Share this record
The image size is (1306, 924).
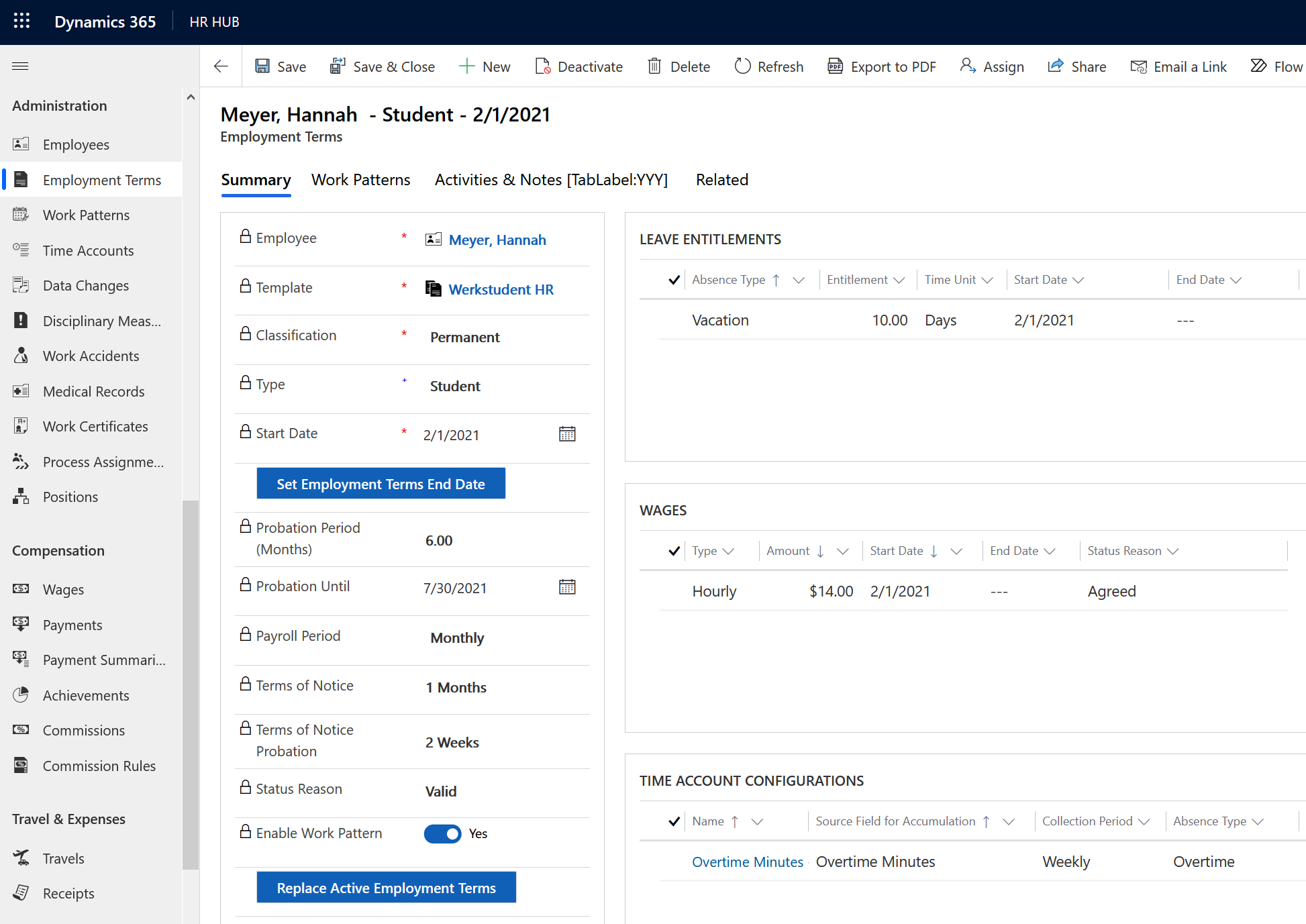click(x=1077, y=66)
